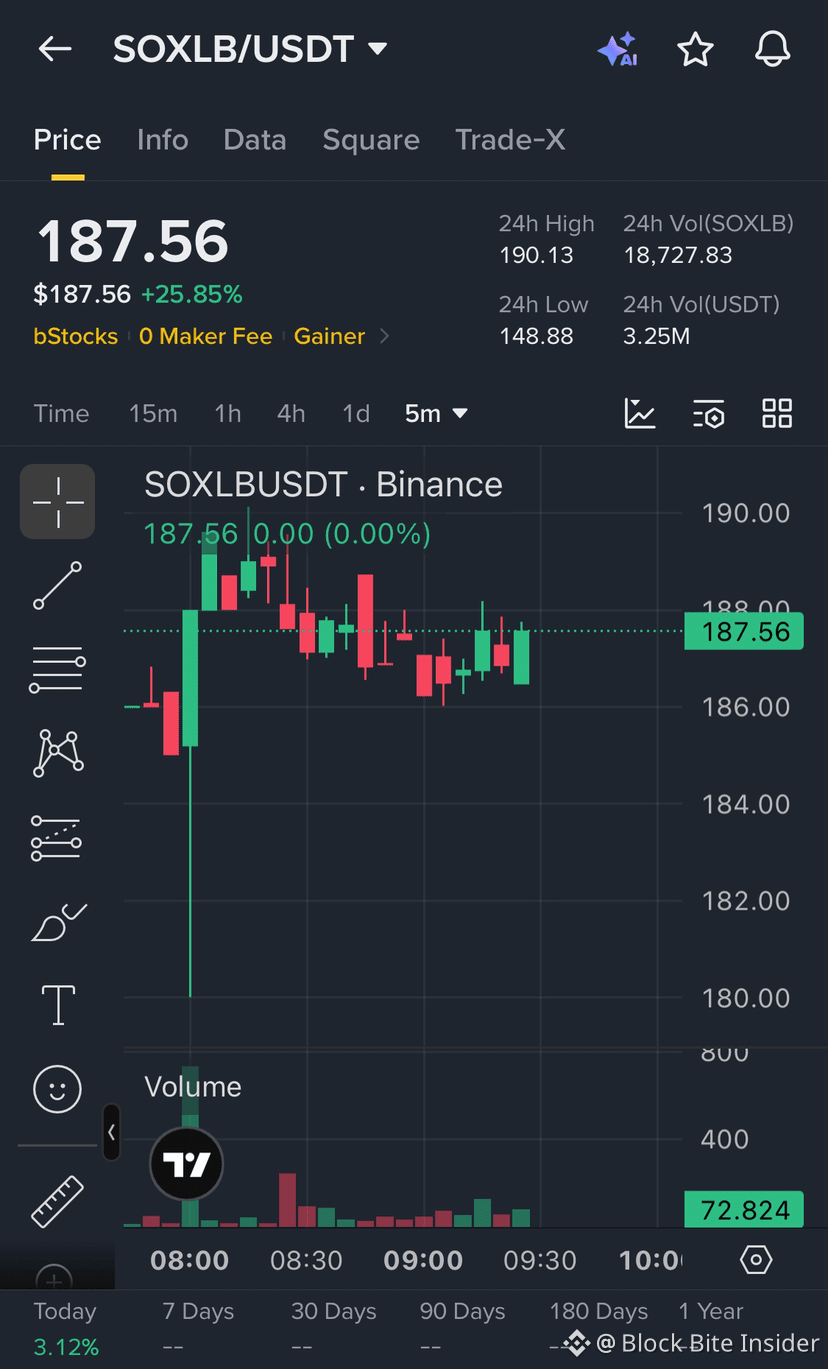Select the Text annotation tool

(58, 1005)
